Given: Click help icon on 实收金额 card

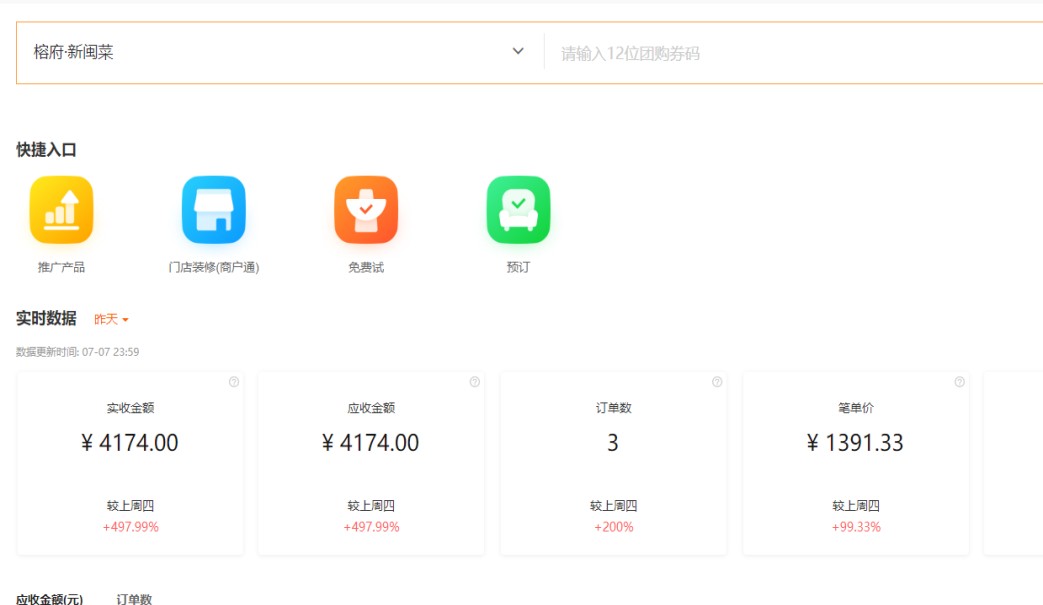Looking at the screenshot, I should click(234, 382).
